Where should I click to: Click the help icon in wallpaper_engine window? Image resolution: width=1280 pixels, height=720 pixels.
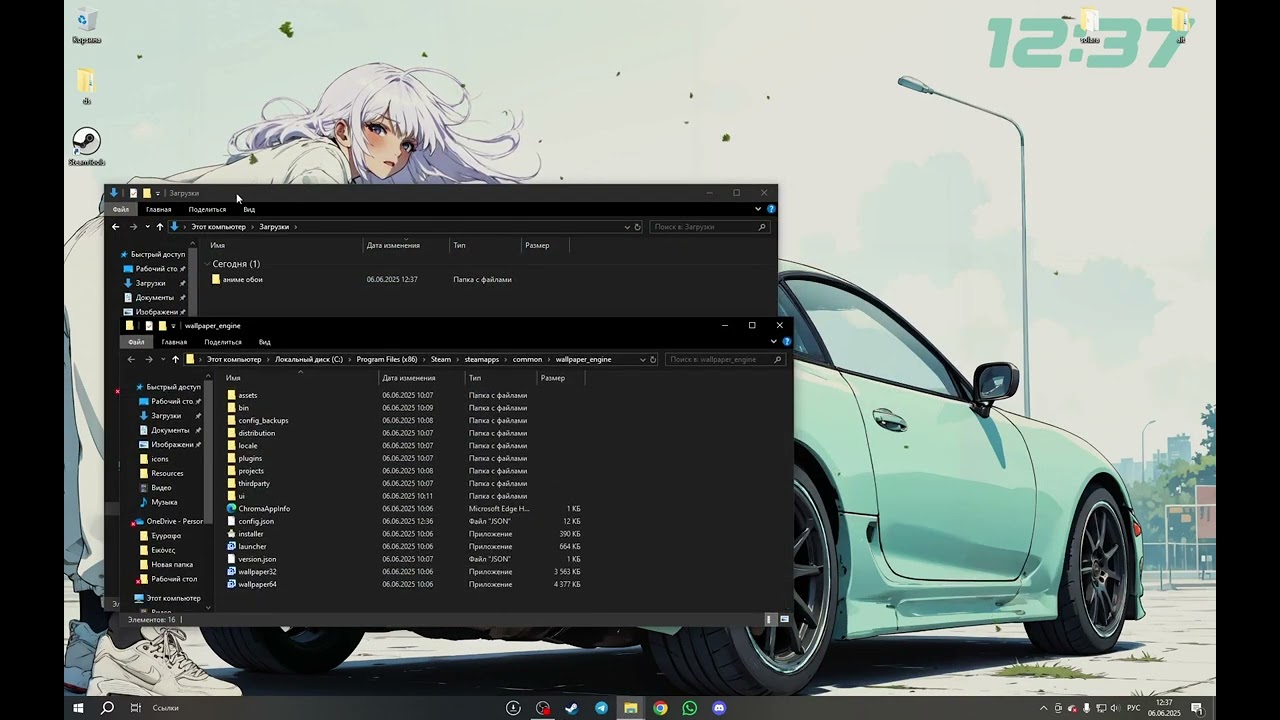(x=786, y=341)
